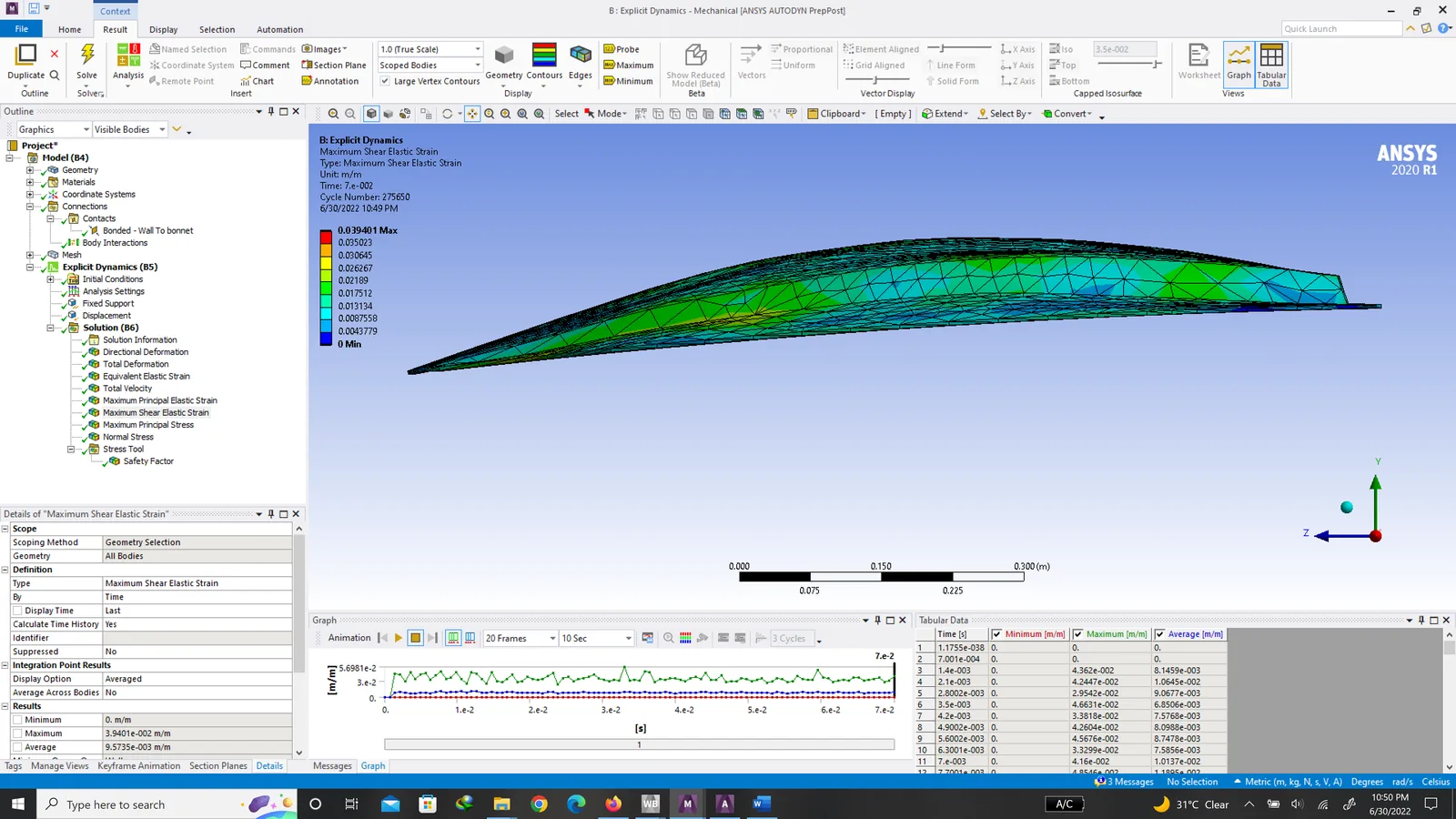Screen dimensions: 1456x819
Task: Click the Quick Launch search field
Action: click(1341, 29)
